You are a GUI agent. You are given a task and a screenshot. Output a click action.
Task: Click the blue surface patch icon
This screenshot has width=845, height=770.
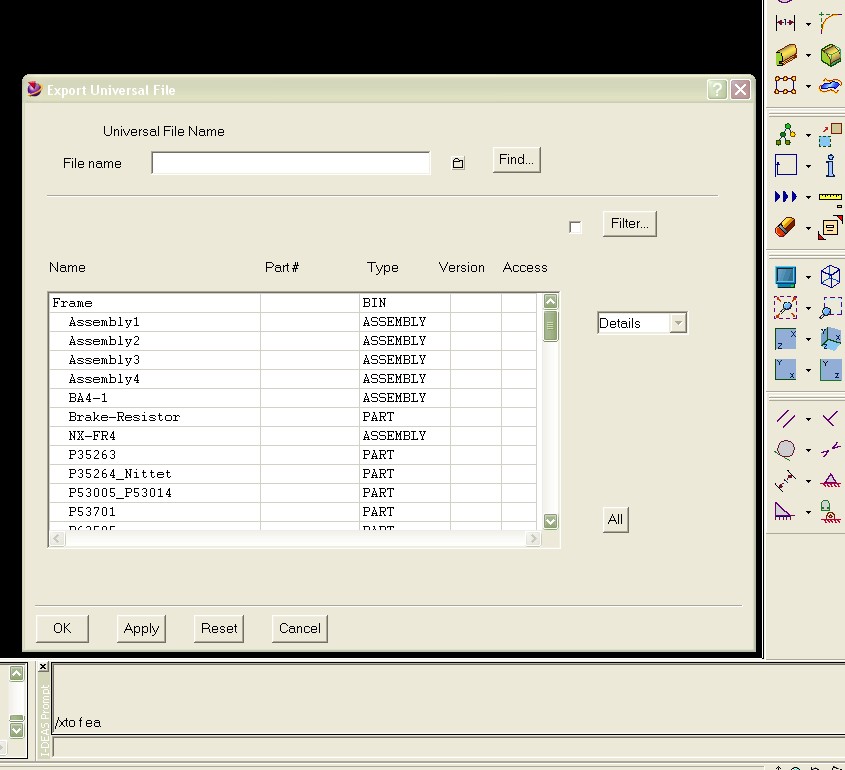pyautogui.click(x=830, y=85)
